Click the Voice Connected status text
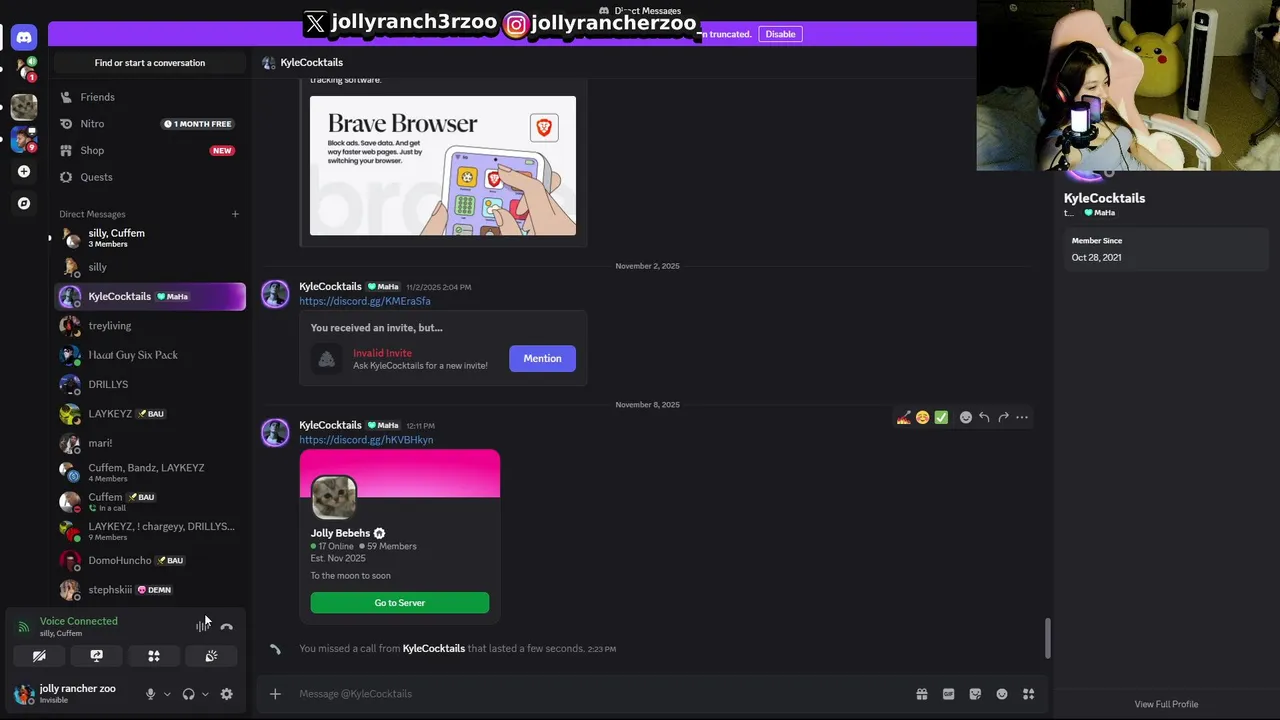1280x720 pixels. pyautogui.click(x=79, y=621)
